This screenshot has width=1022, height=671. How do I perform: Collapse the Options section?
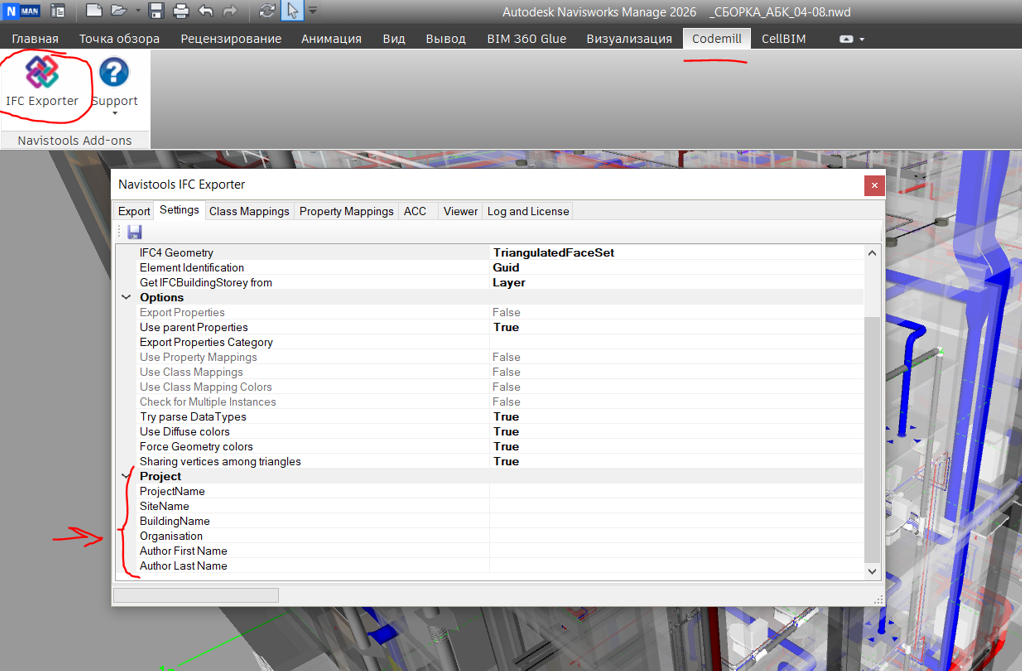126,297
